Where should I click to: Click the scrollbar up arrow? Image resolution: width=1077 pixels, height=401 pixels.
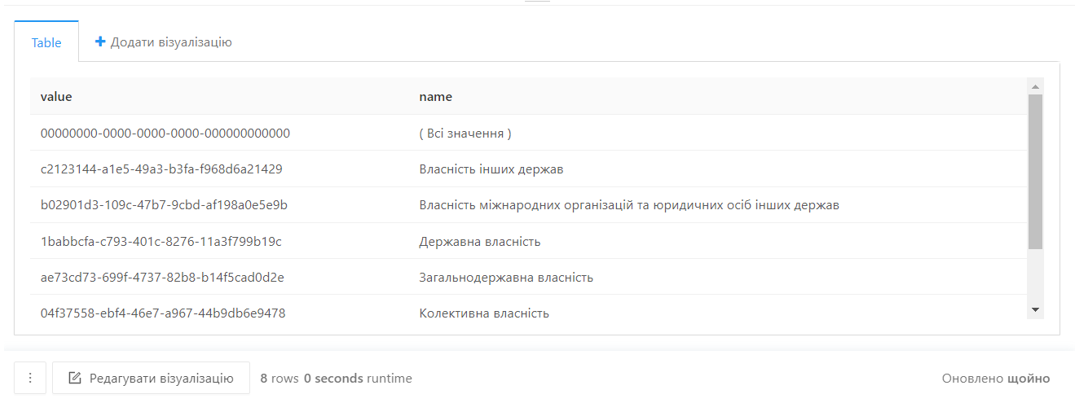tap(1035, 87)
